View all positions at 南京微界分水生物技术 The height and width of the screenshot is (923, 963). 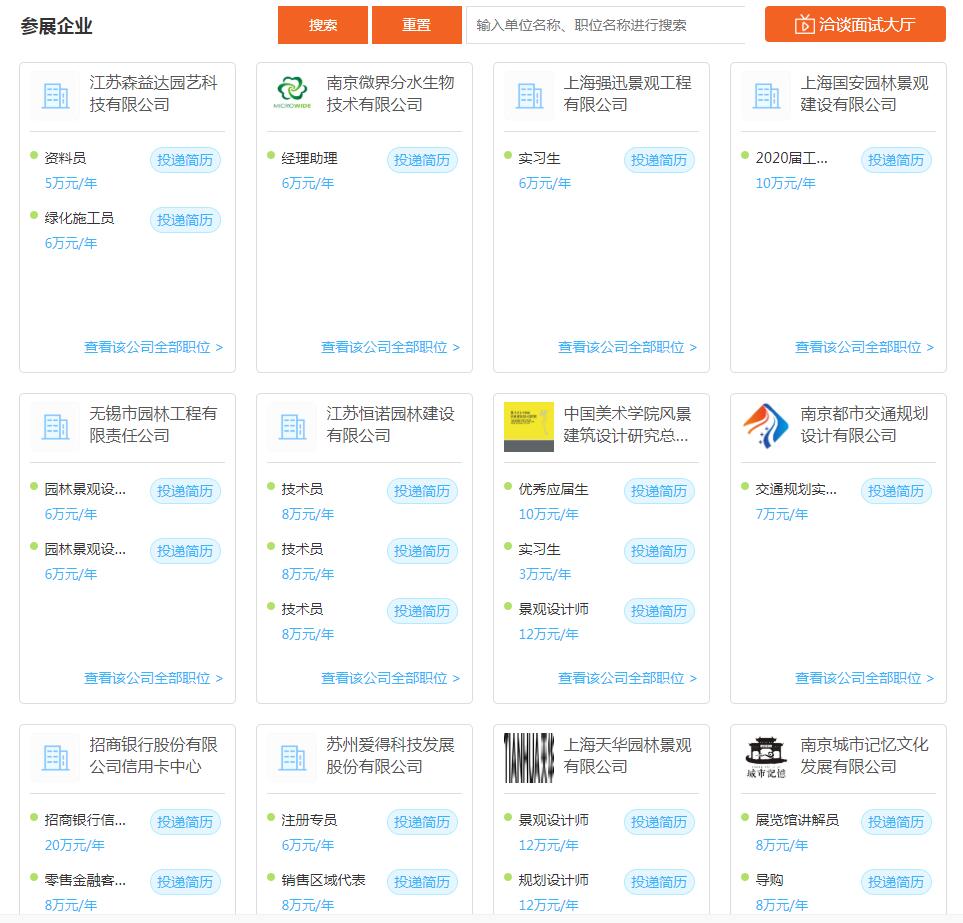point(391,348)
